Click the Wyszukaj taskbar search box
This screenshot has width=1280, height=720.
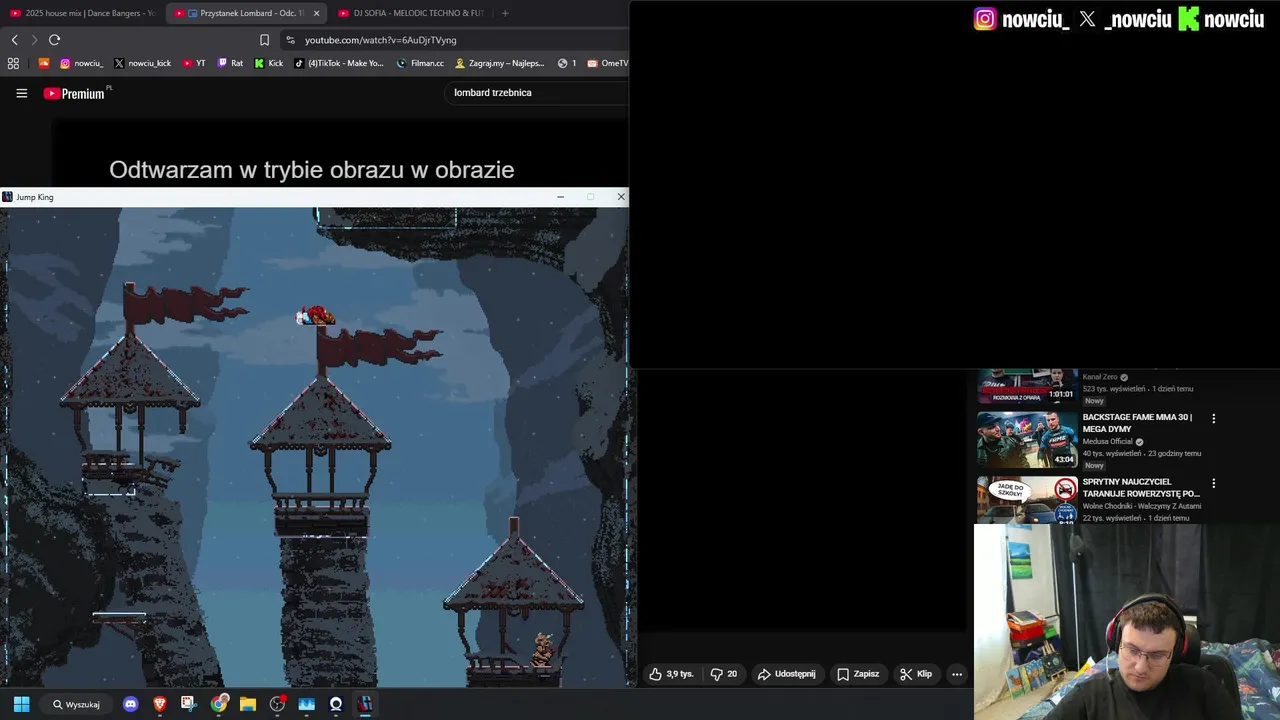click(77, 704)
